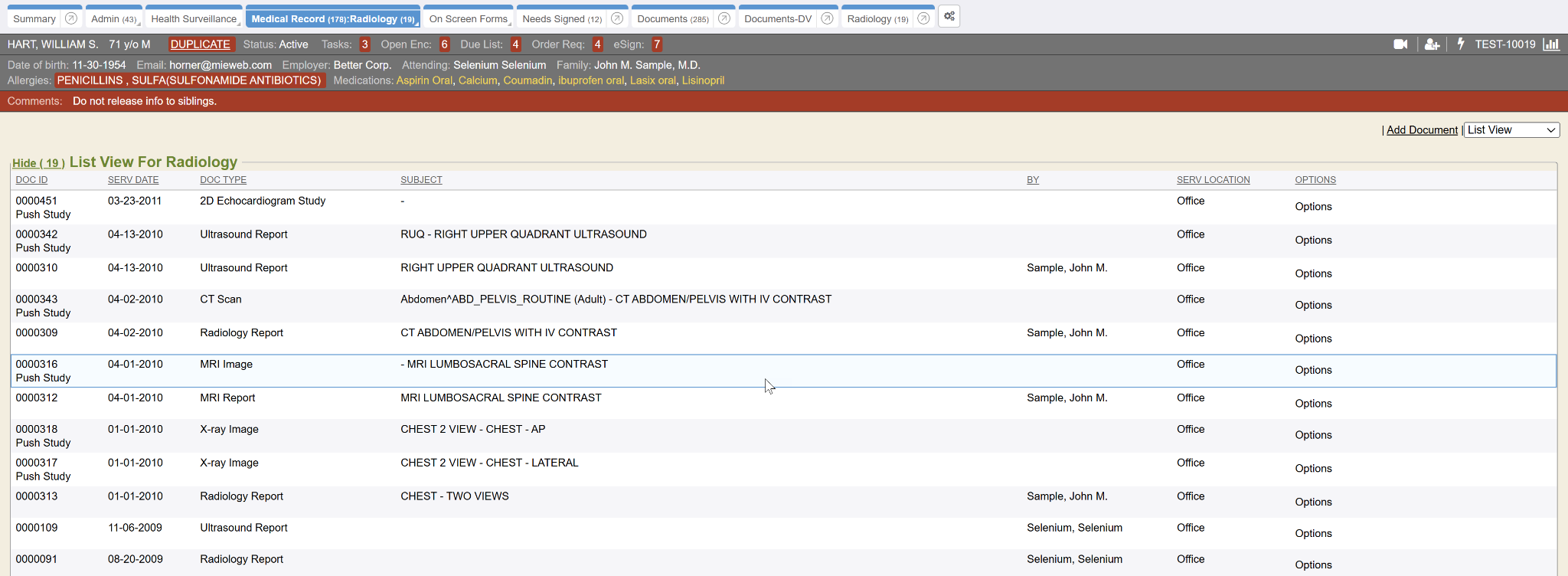Click the red Tasks count badge
This screenshot has height=576, width=1568.
364,44
